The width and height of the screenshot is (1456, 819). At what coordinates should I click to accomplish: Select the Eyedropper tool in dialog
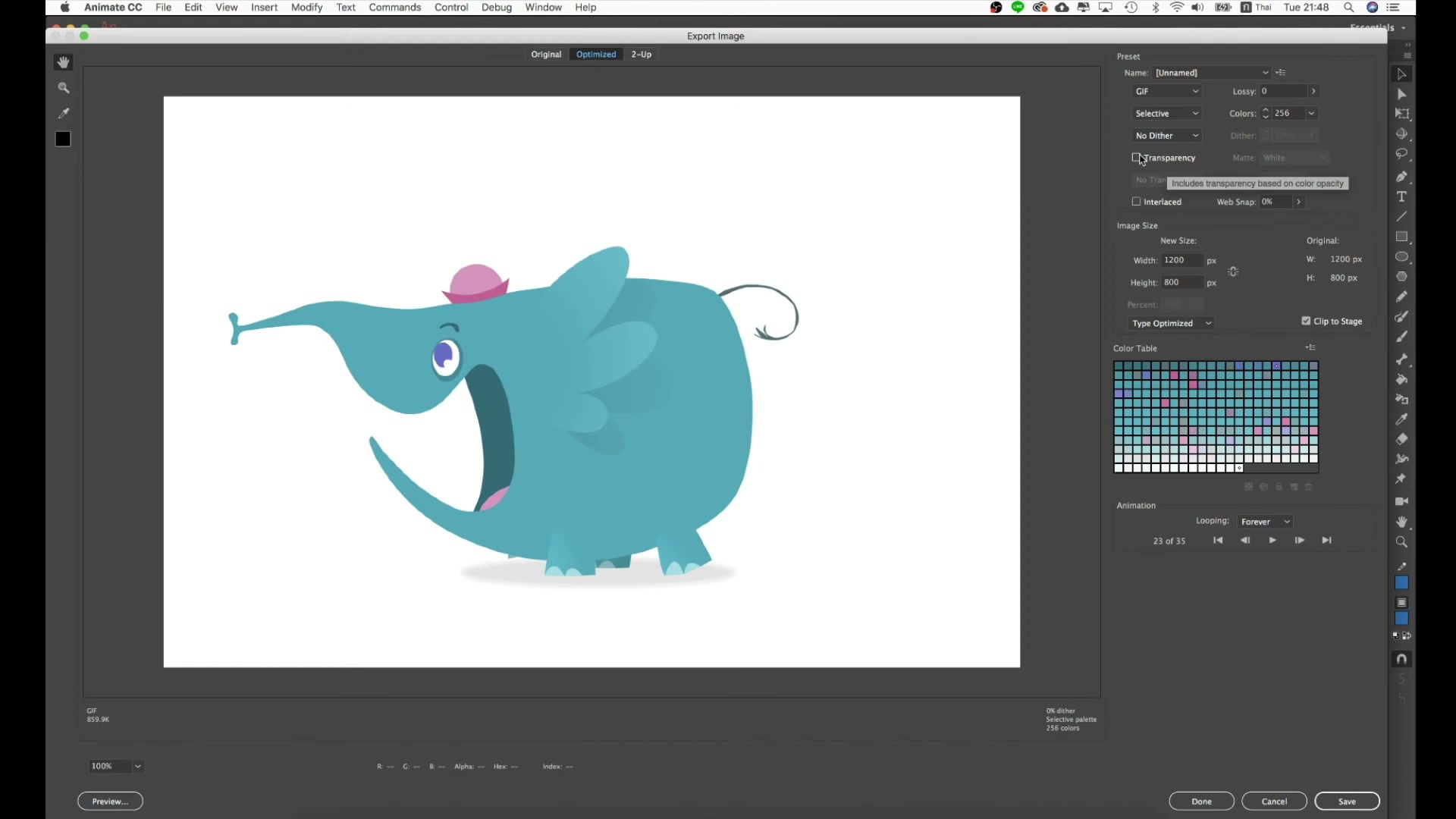tap(64, 113)
